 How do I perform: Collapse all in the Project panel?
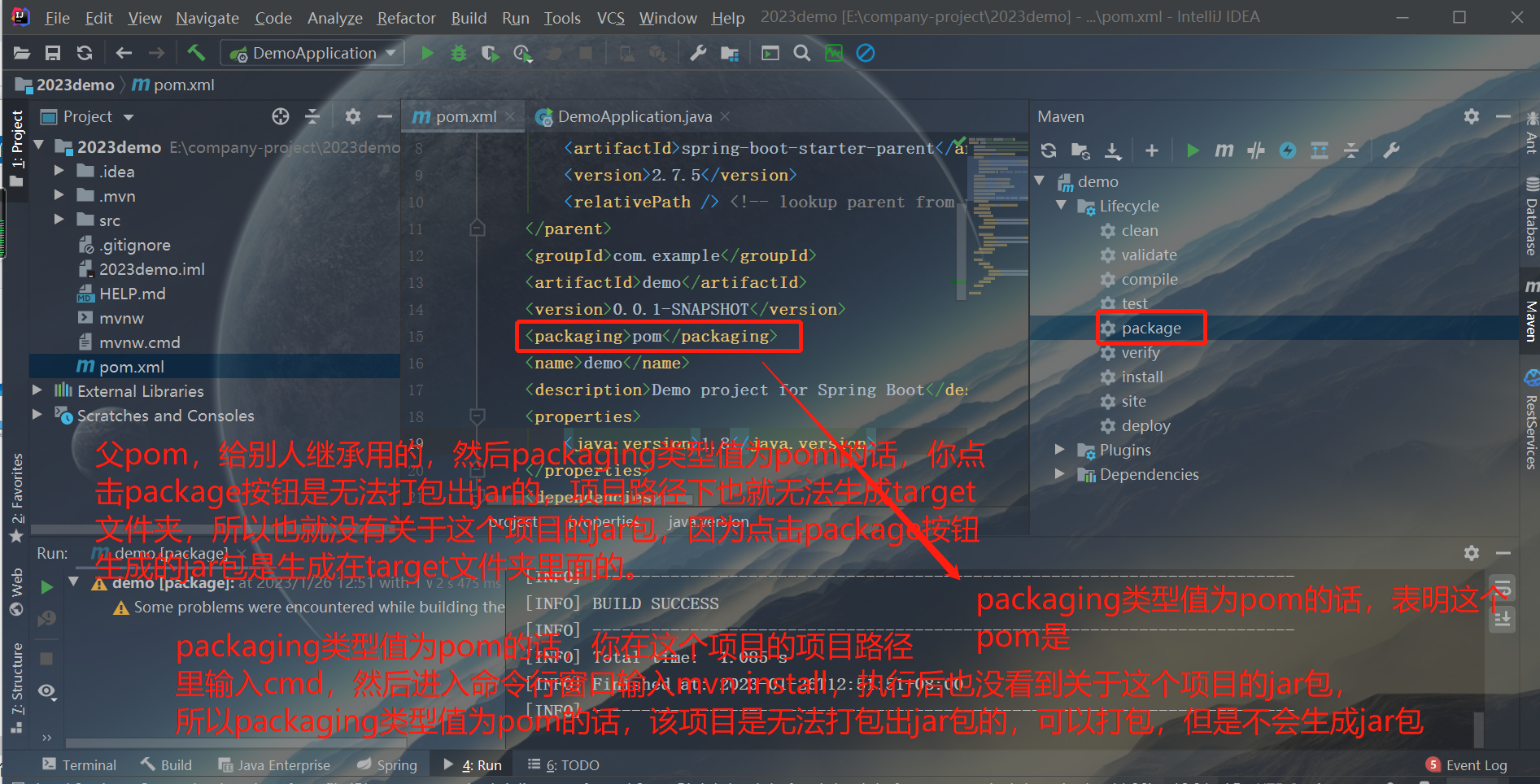[x=312, y=117]
